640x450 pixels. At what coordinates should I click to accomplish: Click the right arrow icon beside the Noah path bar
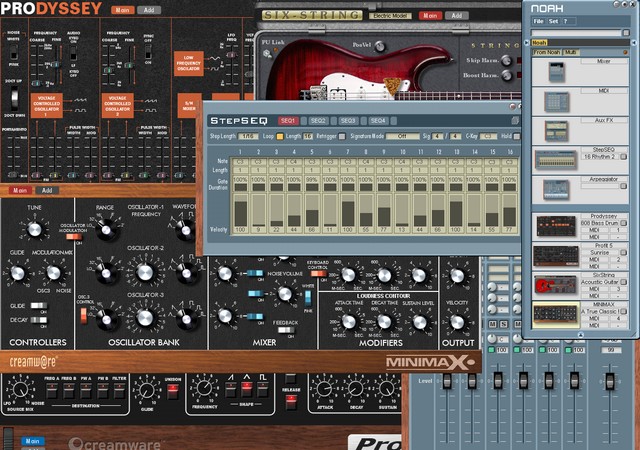(527, 42)
